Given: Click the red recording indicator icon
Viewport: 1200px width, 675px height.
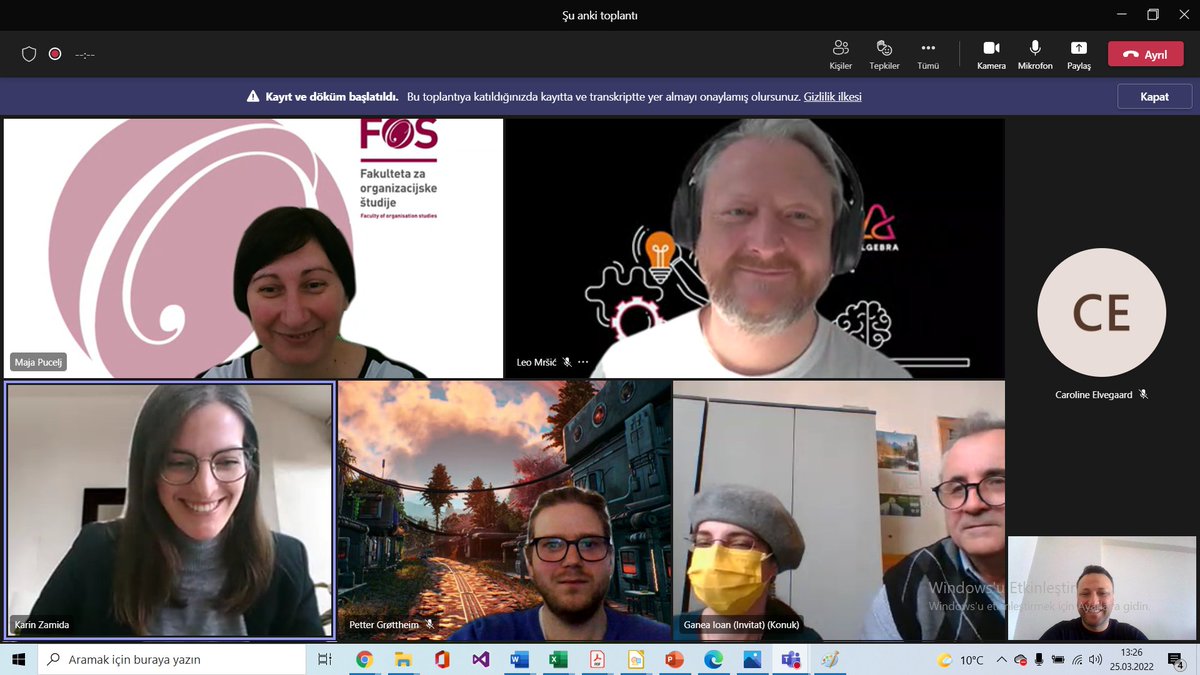Looking at the screenshot, I should [55, 54].
